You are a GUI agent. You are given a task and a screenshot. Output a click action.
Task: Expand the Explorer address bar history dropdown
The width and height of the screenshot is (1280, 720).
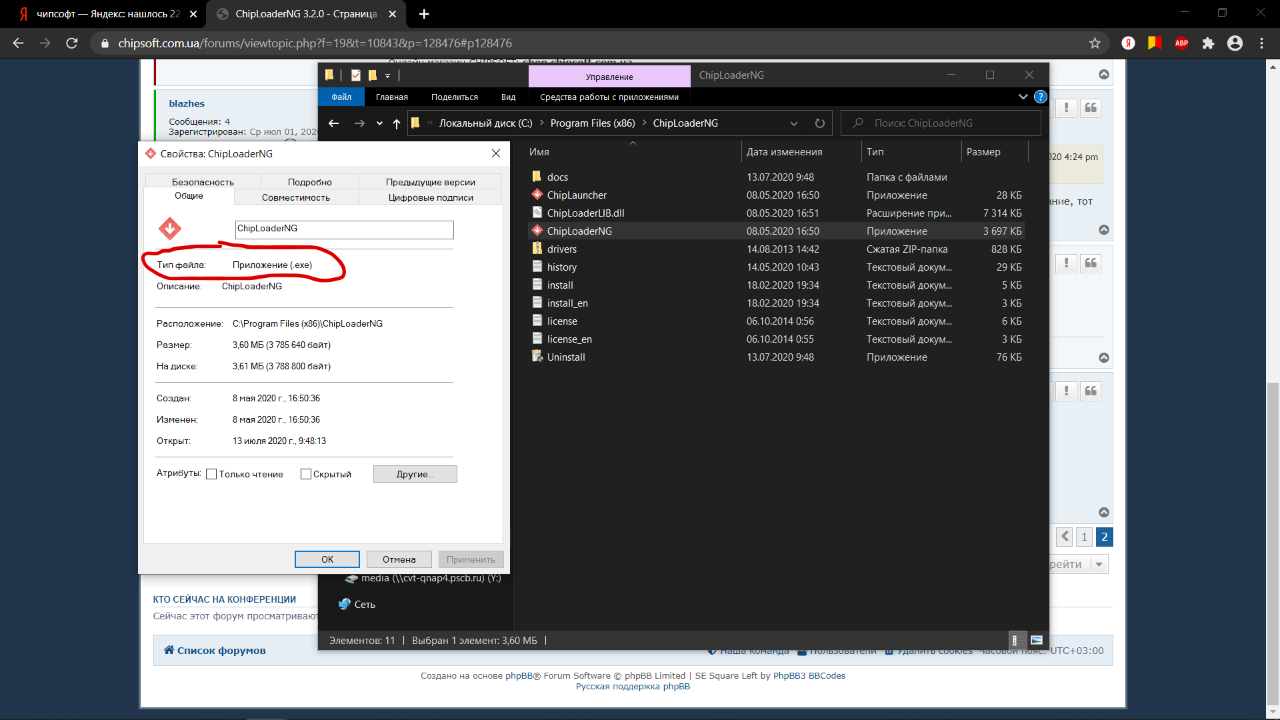(x=794, y=123)
